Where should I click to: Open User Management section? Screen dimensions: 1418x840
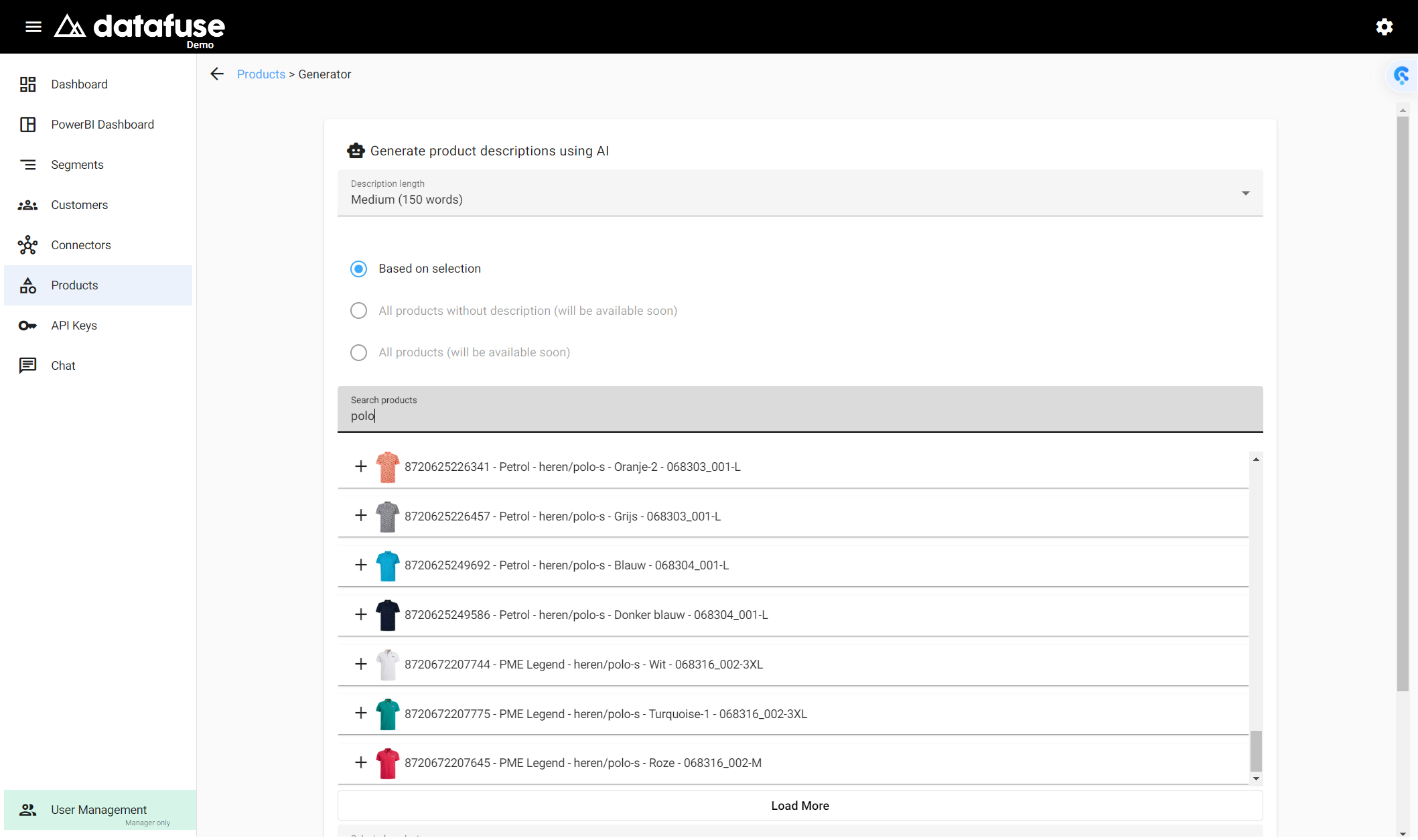click(100, 810)
